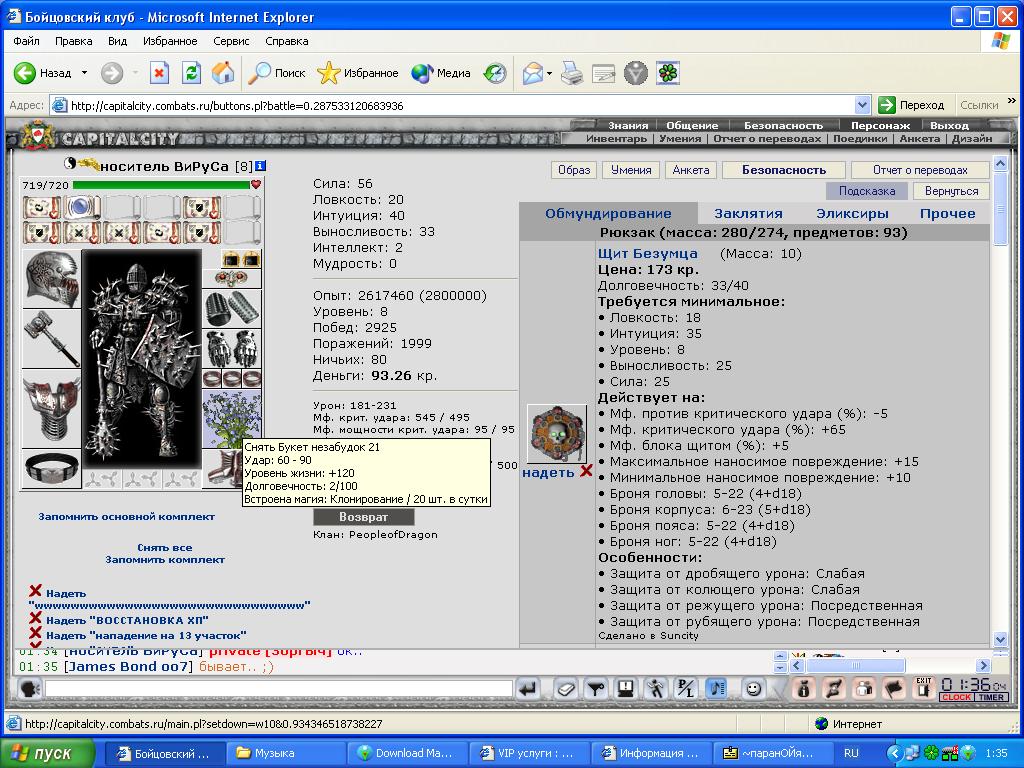Click the Щит Безумца shield image
This screenshot has height=768, width=1024.
tap(557, 433)
